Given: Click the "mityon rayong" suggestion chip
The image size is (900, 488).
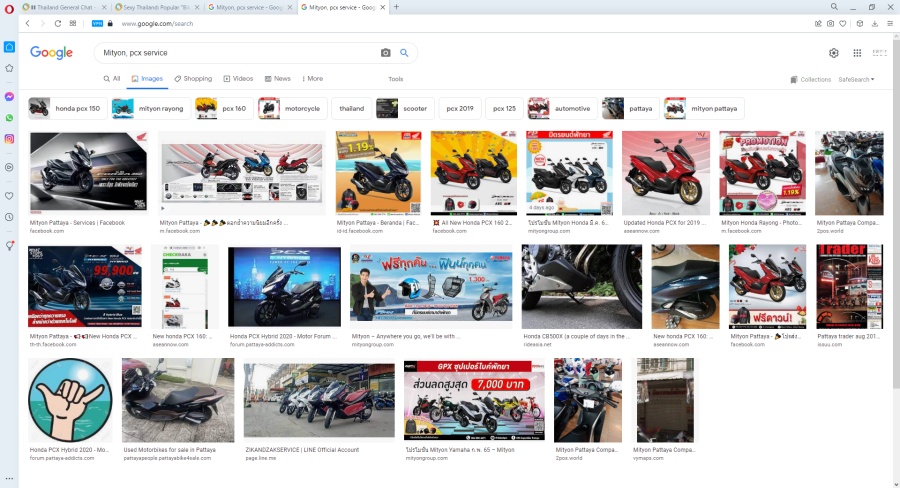Looking at the screenshot, I should (149, 108).
